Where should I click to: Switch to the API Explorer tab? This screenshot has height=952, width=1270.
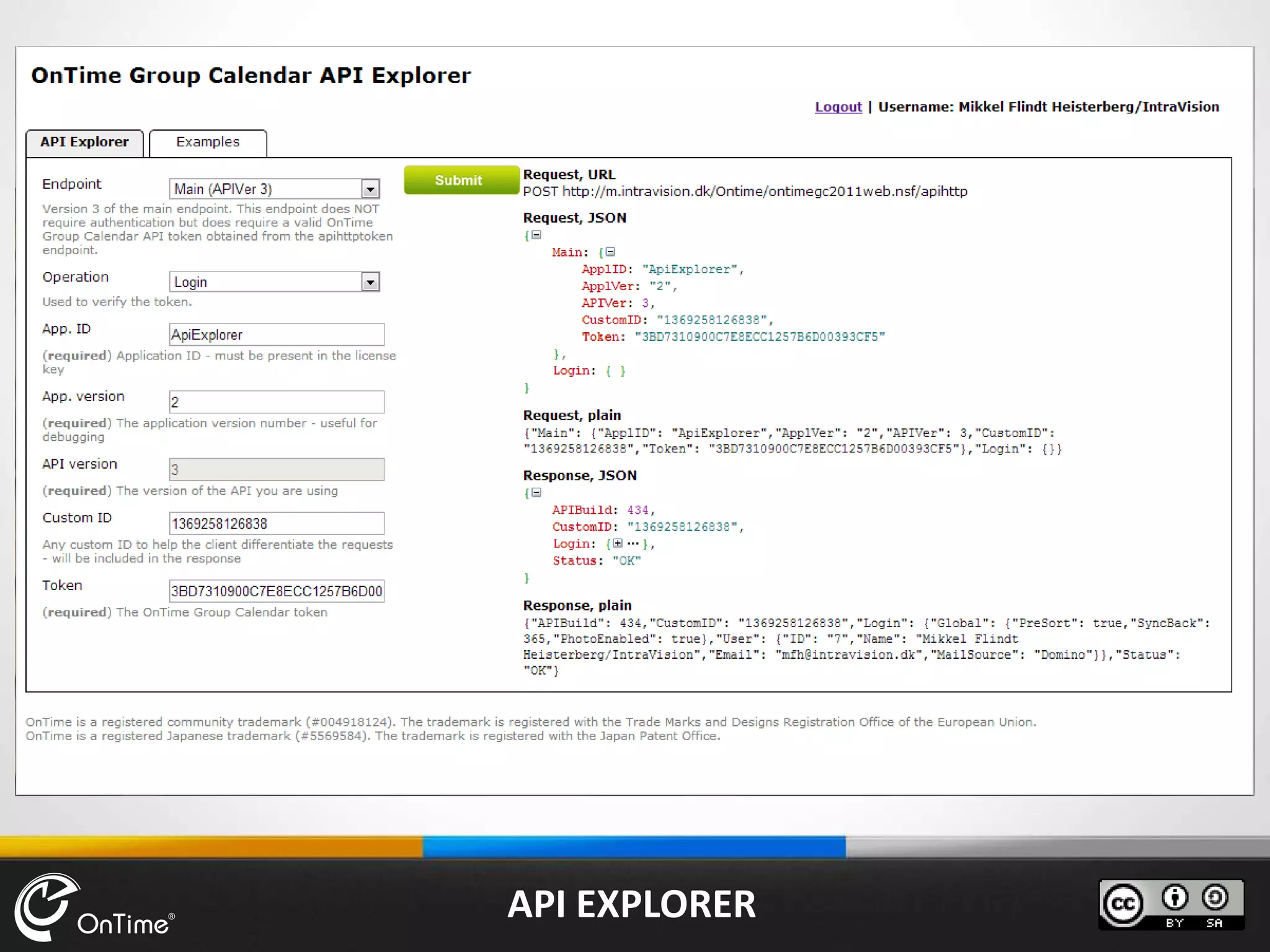point(84,143)
